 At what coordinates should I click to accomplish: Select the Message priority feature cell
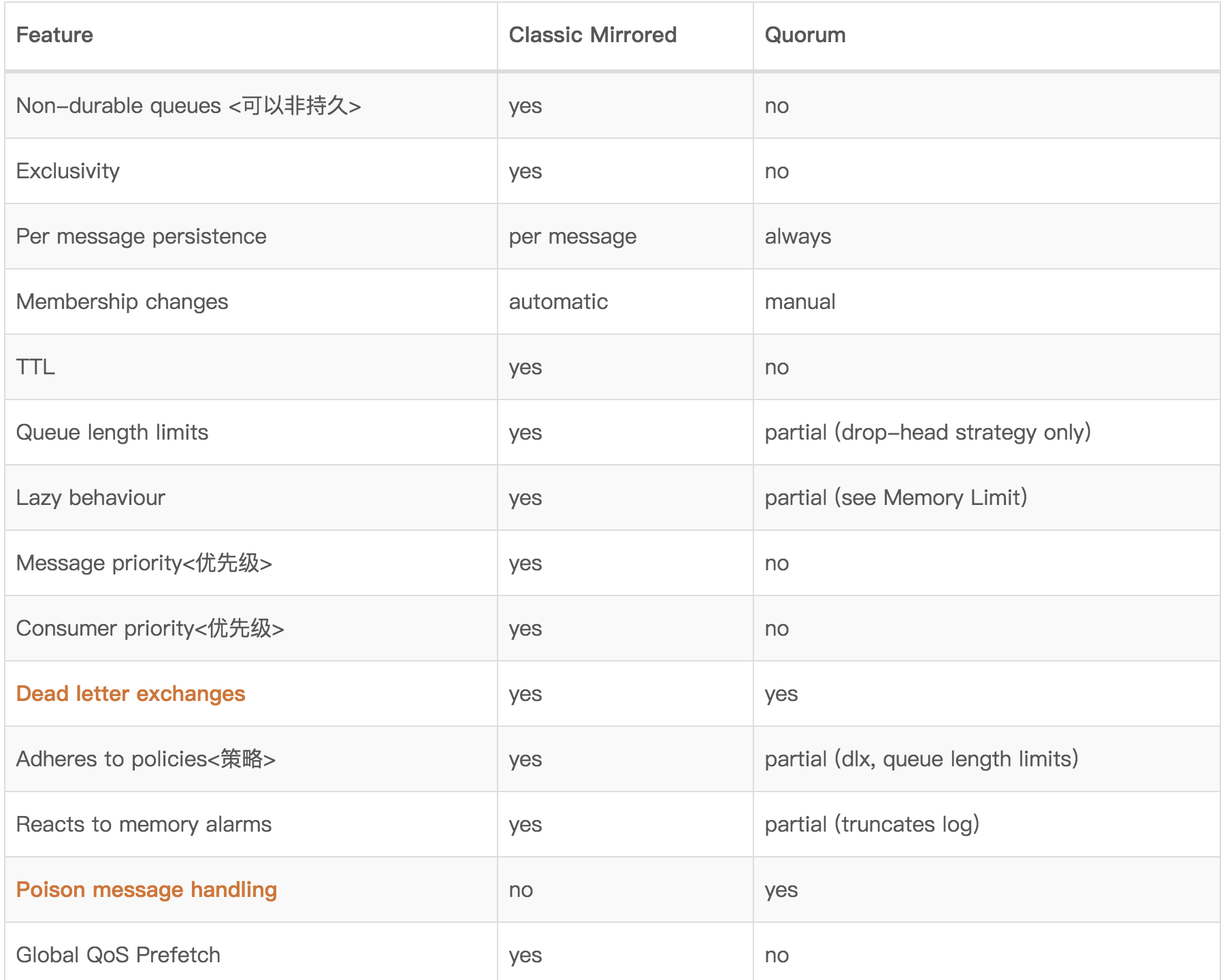144,563
